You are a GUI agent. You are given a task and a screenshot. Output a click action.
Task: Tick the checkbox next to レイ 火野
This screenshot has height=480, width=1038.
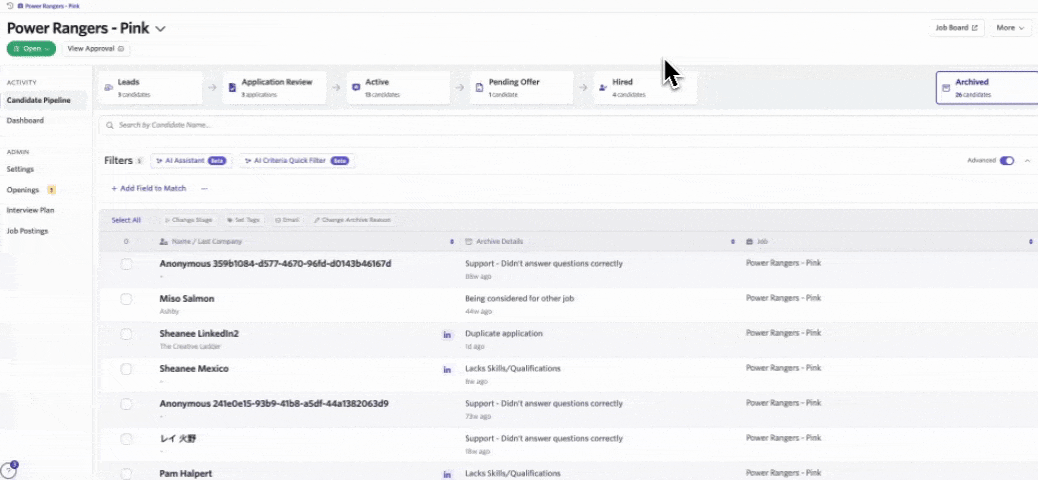tap(126, 439)
